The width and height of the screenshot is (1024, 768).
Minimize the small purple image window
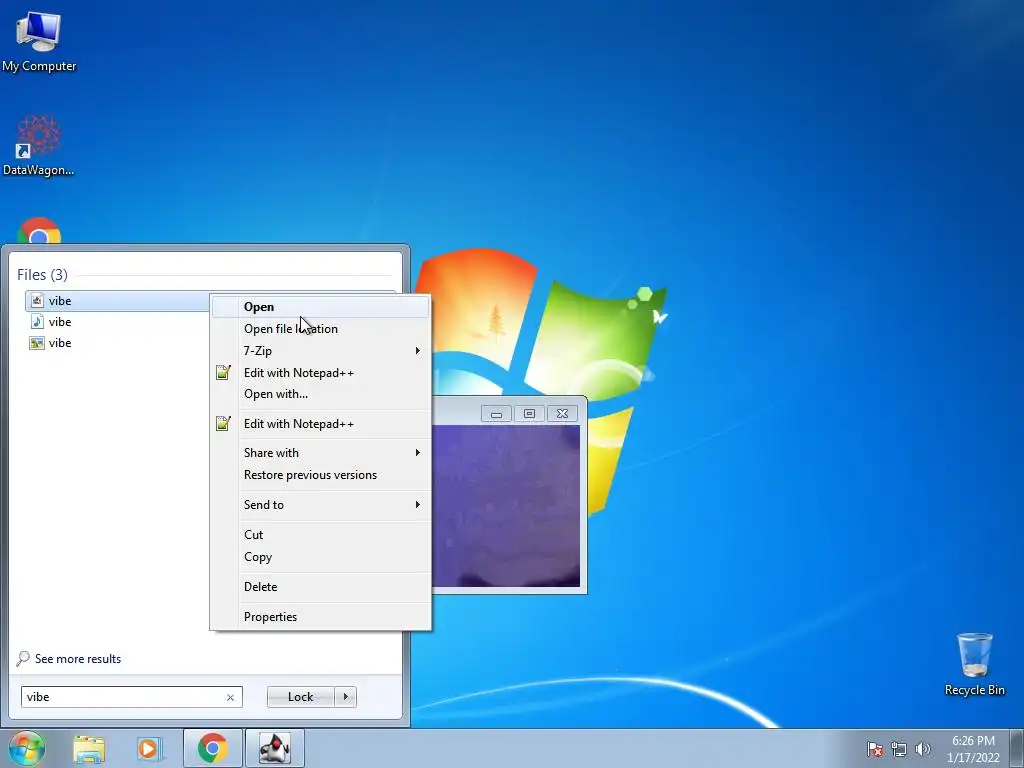point(496,413)
